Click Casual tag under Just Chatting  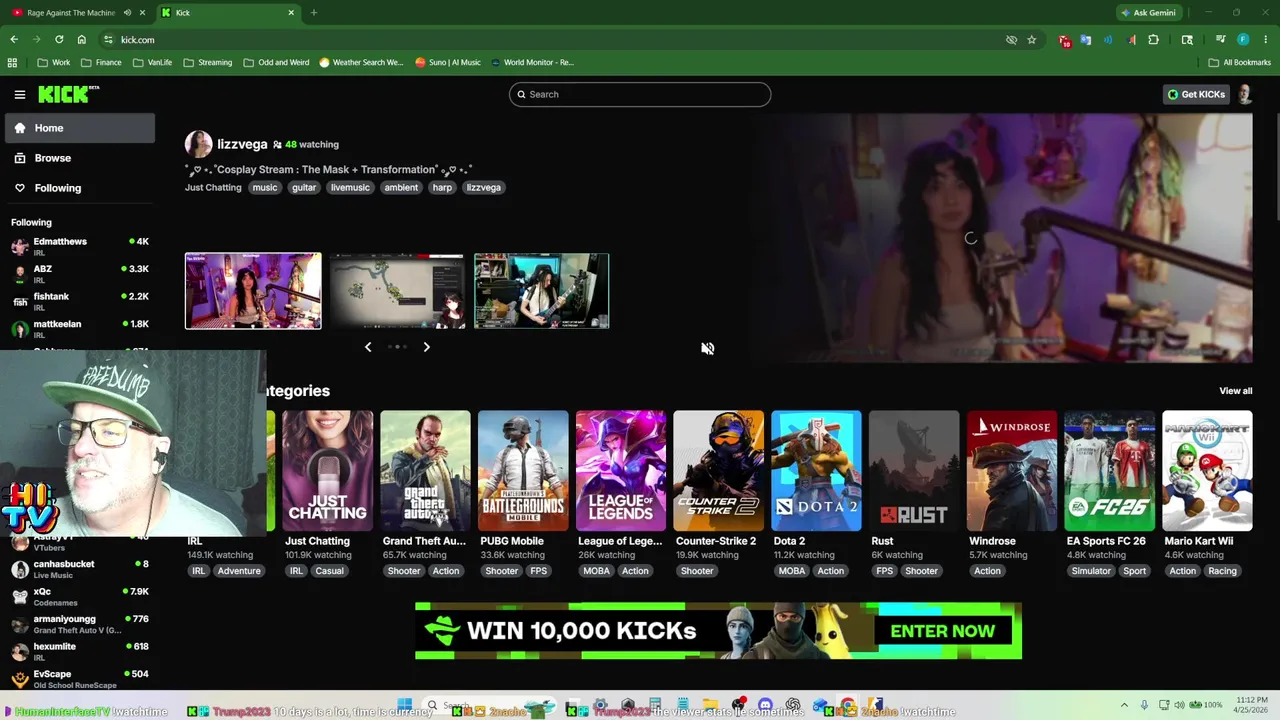click(329, 571)
